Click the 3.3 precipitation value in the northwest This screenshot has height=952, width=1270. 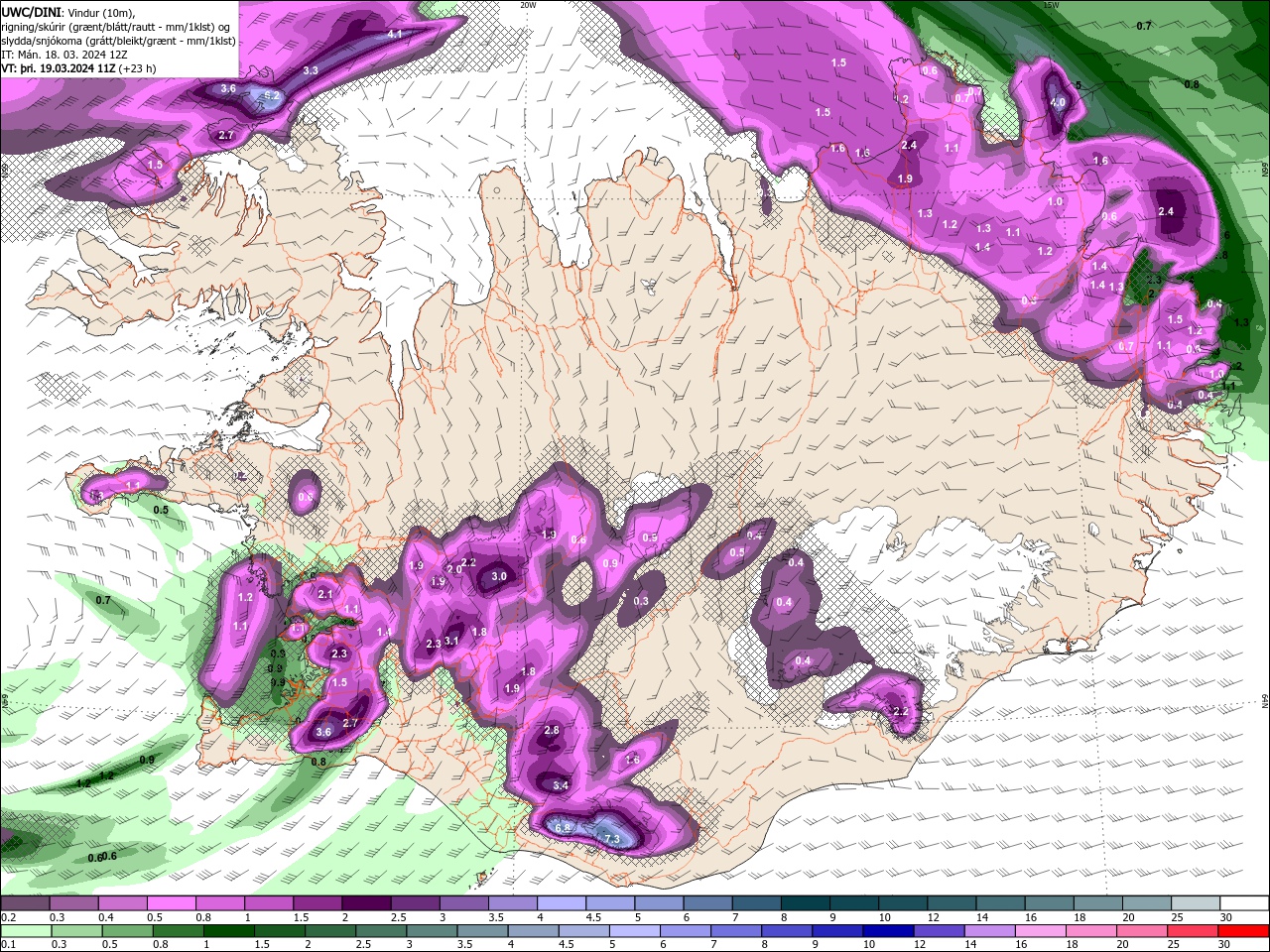point(311,70)
